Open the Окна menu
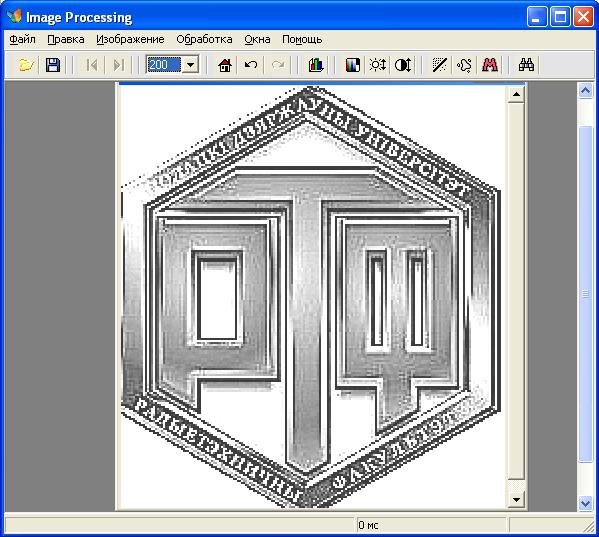Viewport: 599px width, 537px height. pos(257,39)
